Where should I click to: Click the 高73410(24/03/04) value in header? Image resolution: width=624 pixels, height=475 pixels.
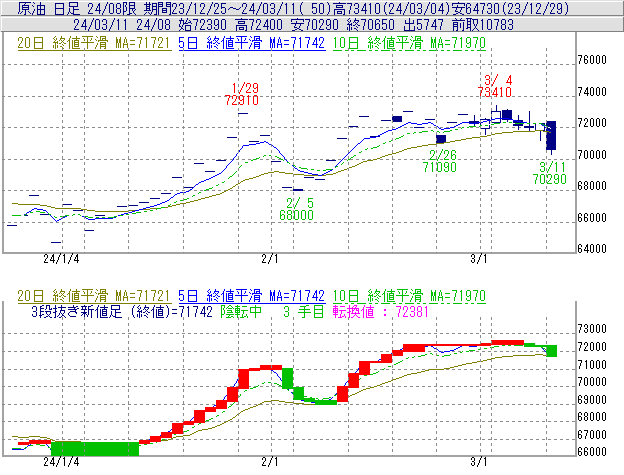(x=392, y=8)
